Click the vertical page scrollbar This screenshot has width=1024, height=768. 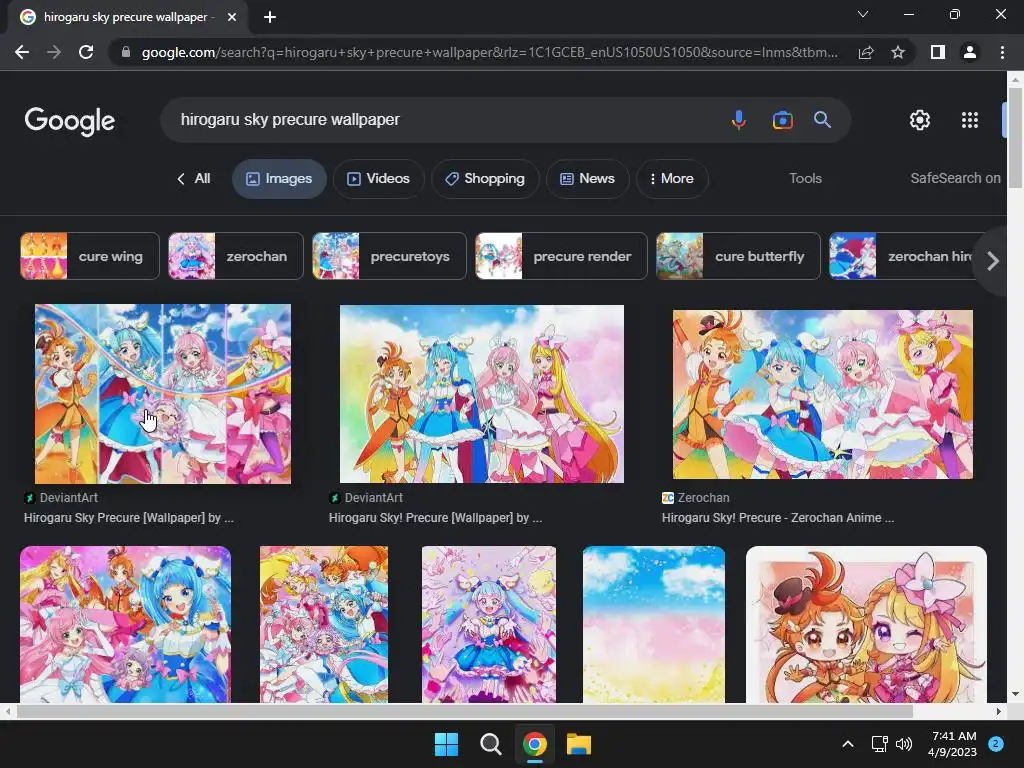(1015, 137)
